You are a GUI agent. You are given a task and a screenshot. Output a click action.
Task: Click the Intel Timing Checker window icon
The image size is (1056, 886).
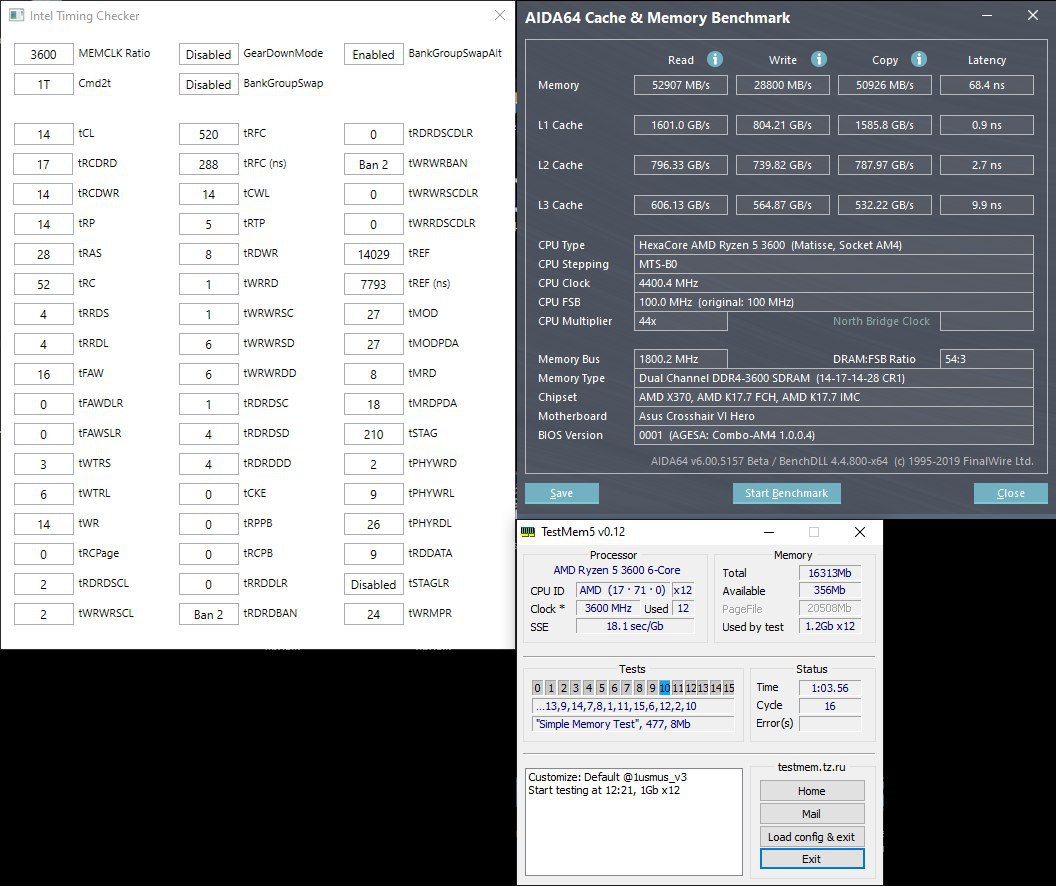click(x=16, y=15)
